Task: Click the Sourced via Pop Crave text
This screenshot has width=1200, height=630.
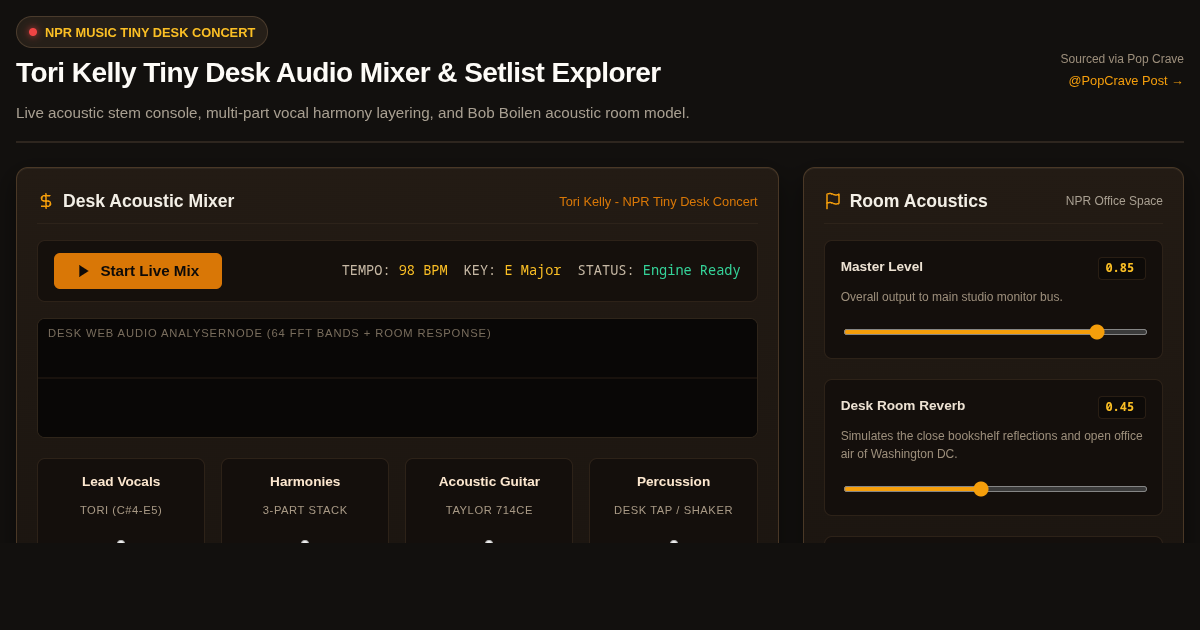Action: coord(1122,59)
